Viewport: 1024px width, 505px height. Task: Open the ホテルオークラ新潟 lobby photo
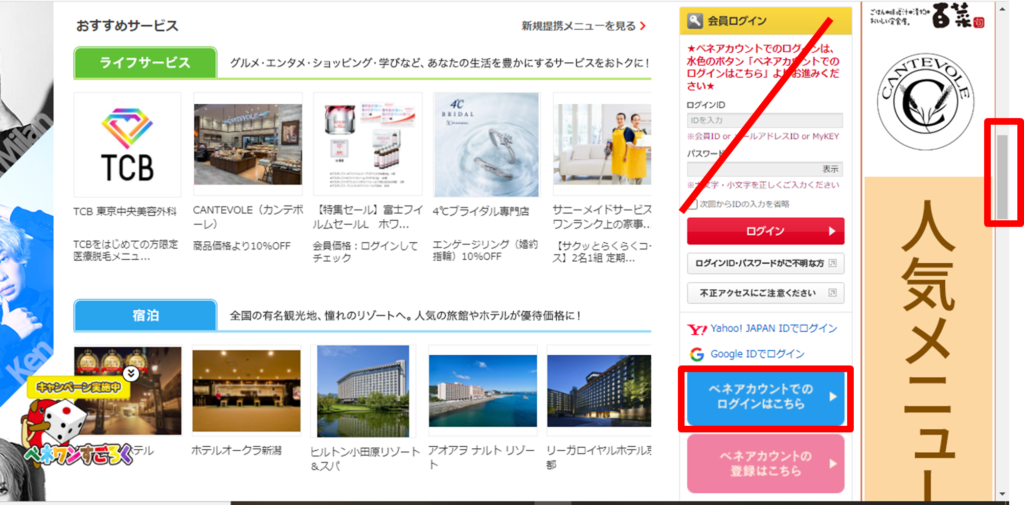246,390
